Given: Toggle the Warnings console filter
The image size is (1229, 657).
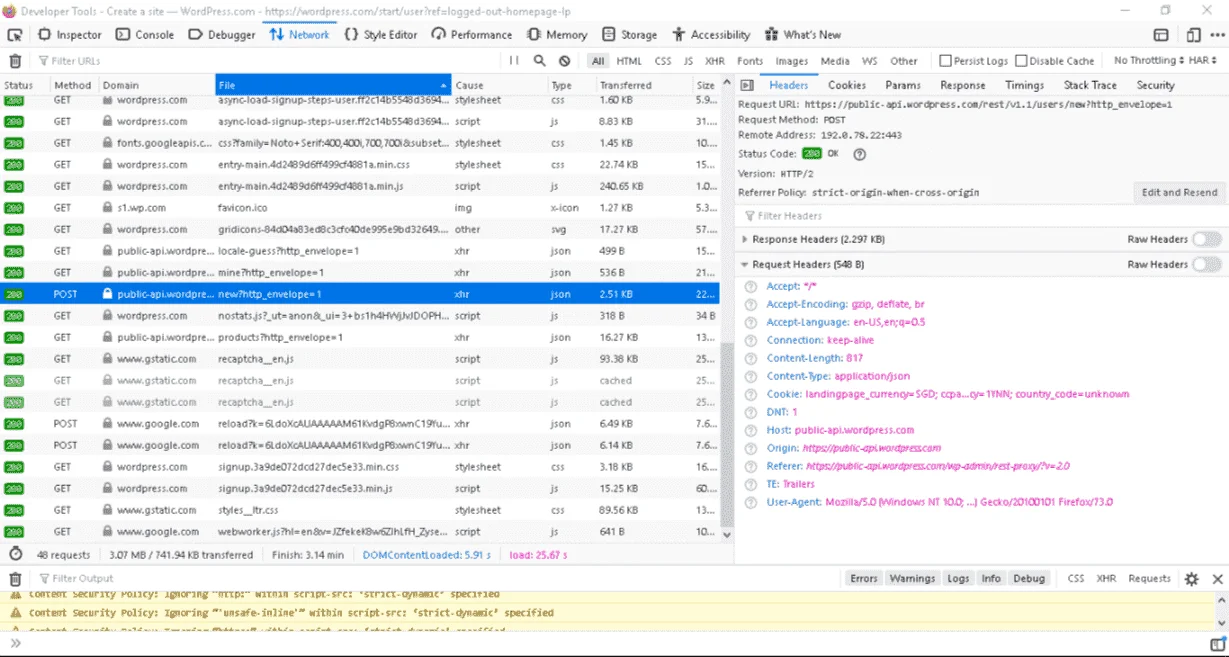Looking at the screenshot, I should pos(912,578).
